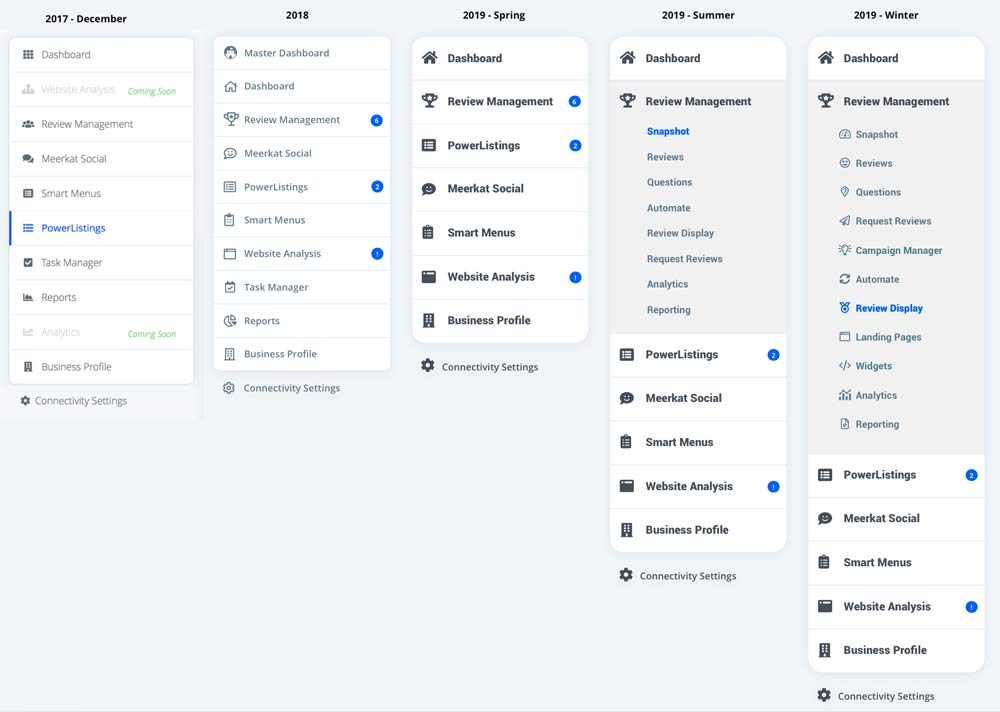Open Review Display in the 2019 Summer submenu
1000x712 pixels.
(x=680, y=234)
